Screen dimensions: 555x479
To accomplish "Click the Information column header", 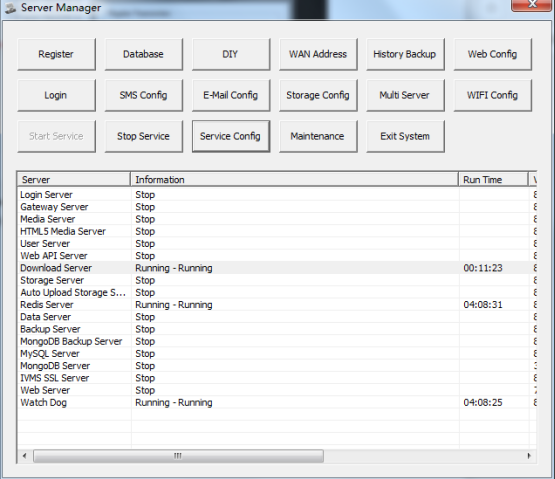I will [294, 179].
